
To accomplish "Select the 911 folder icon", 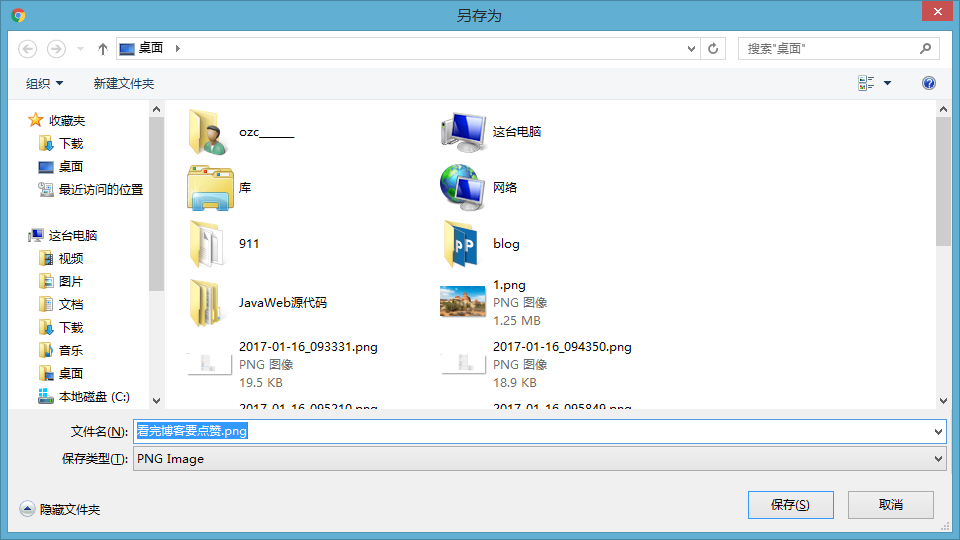I will pyautogui.click(x=208, y=244).
